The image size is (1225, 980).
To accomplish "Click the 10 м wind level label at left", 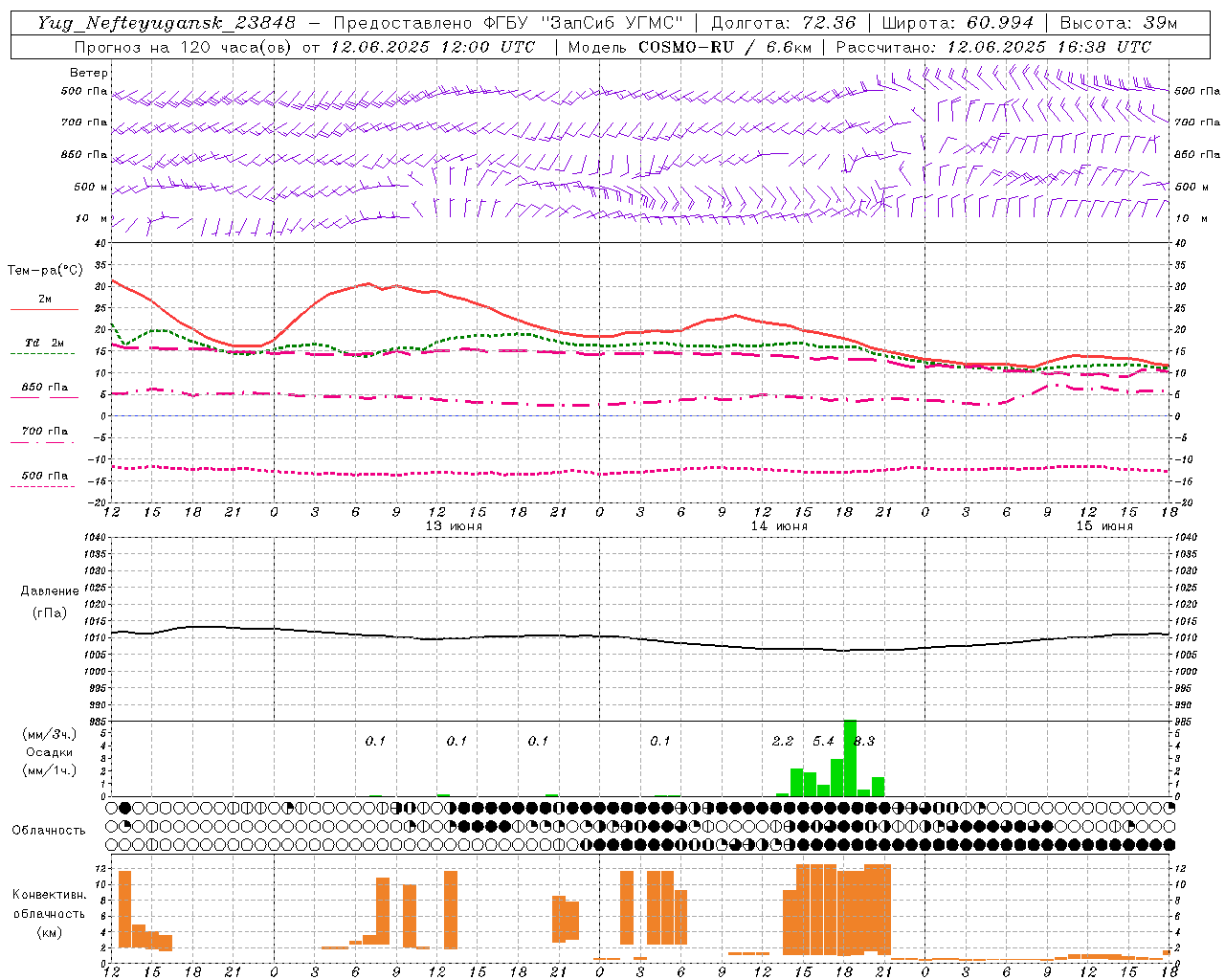I will tap(91, 218).
